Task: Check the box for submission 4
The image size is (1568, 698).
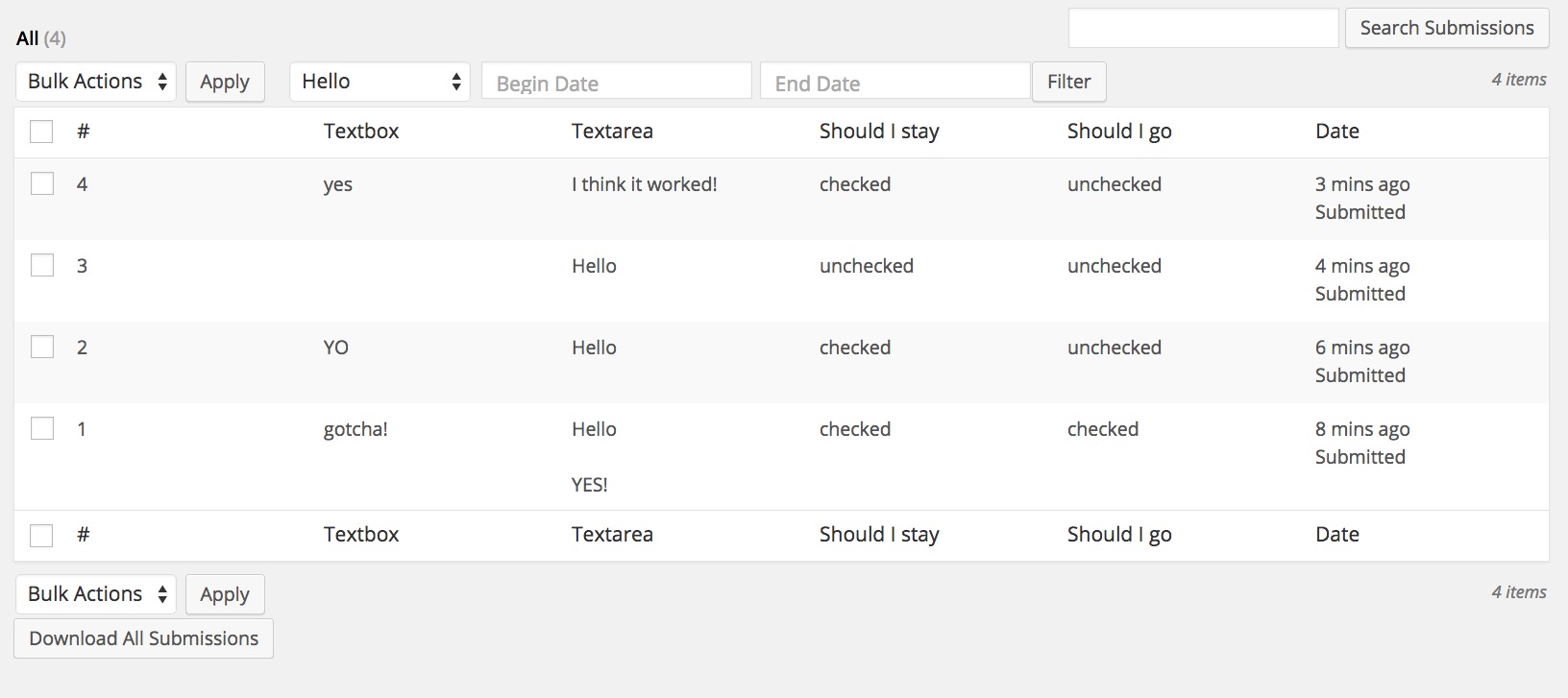Action: 41,183
